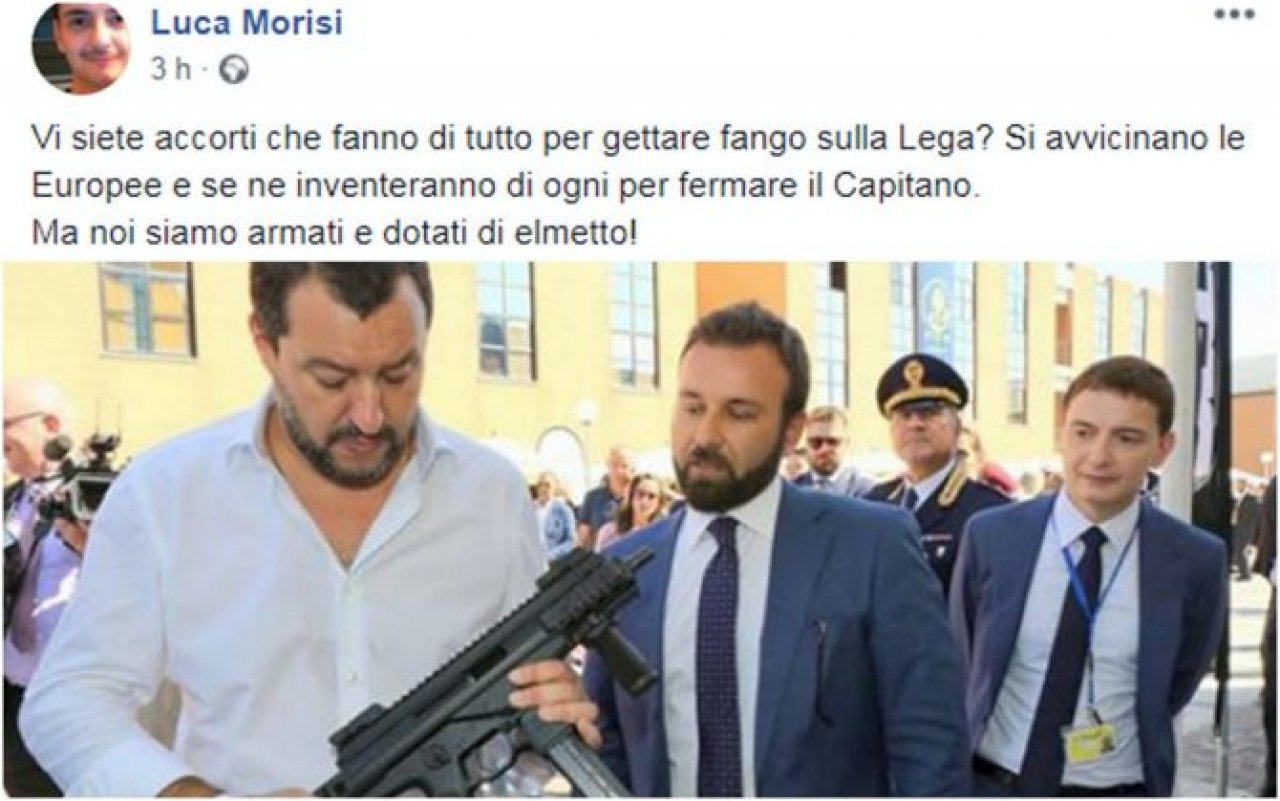
Task: Open the attached photo in the post
Action: click(640, 529)
